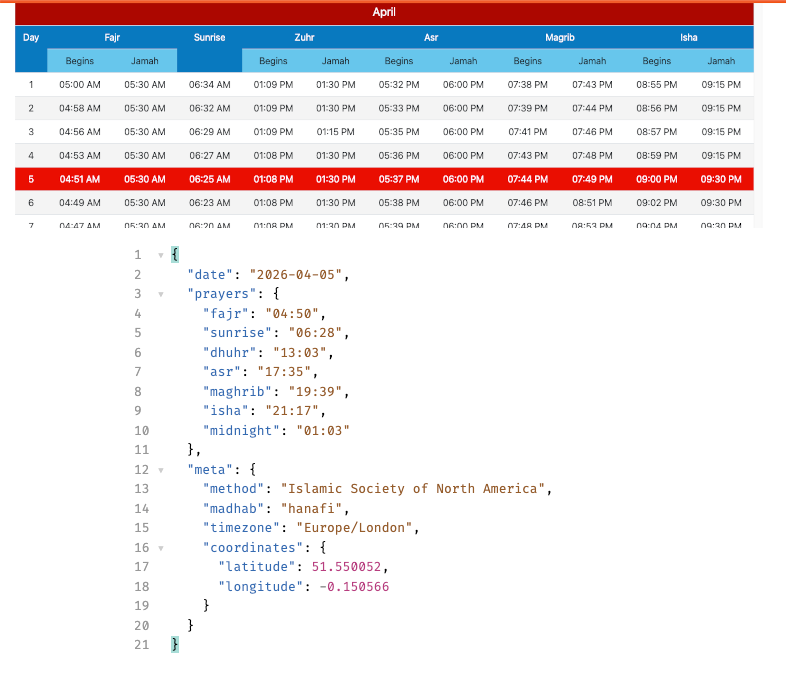The image size is (786, 683).
Task: Click the closing brace on line 21
Action: (x=175, y=644)
